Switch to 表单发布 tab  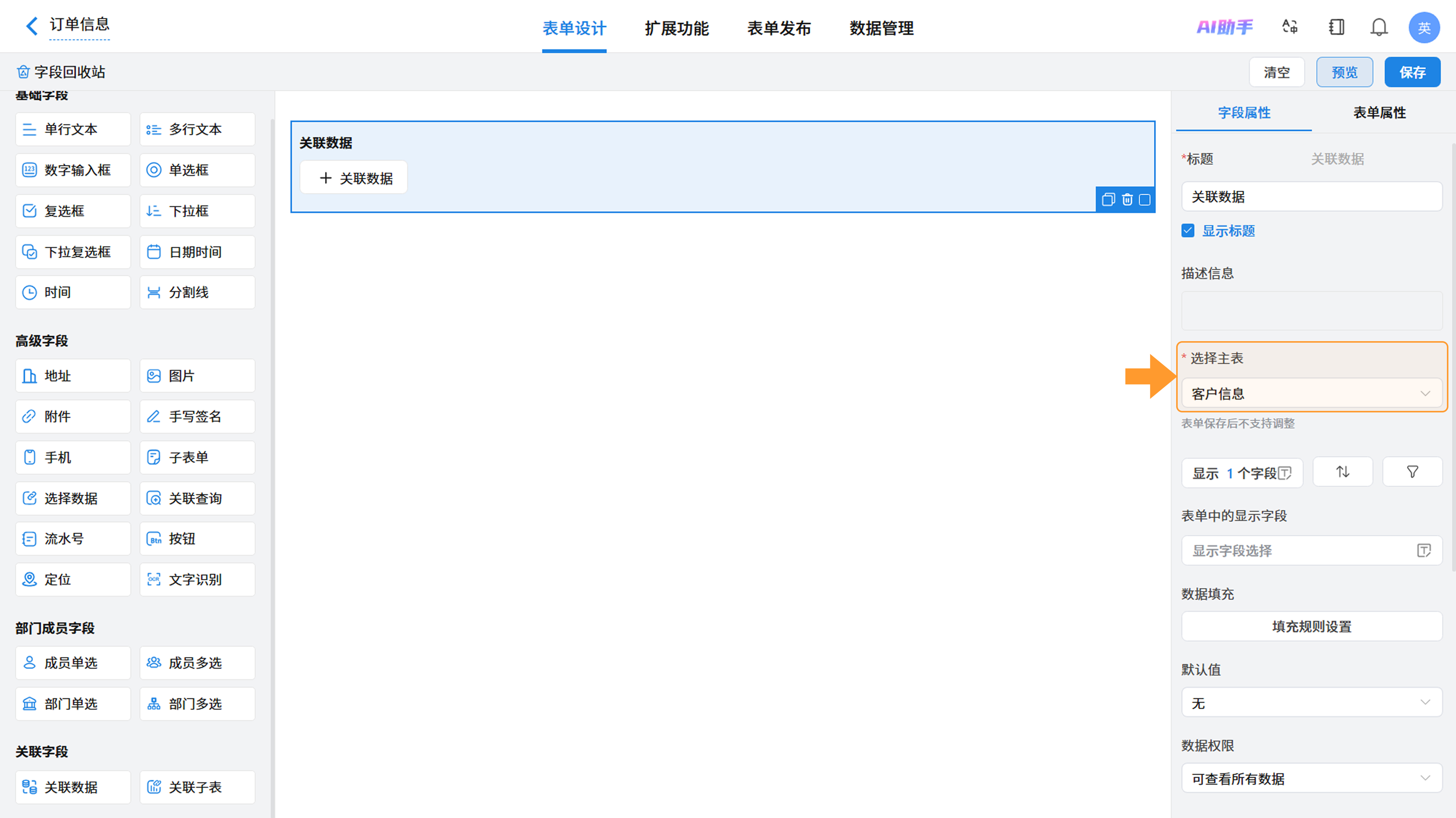click(x=779, y=28)
